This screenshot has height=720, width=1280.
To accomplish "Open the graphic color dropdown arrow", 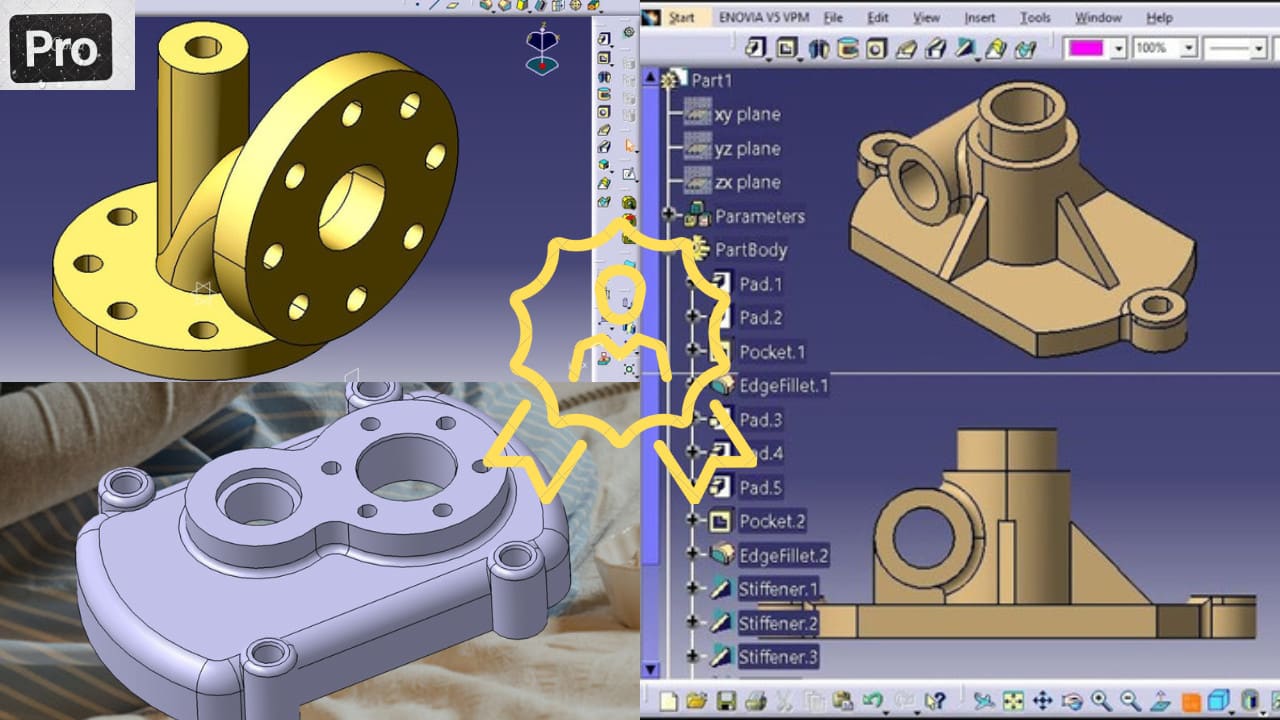I will pos(1119,48).
